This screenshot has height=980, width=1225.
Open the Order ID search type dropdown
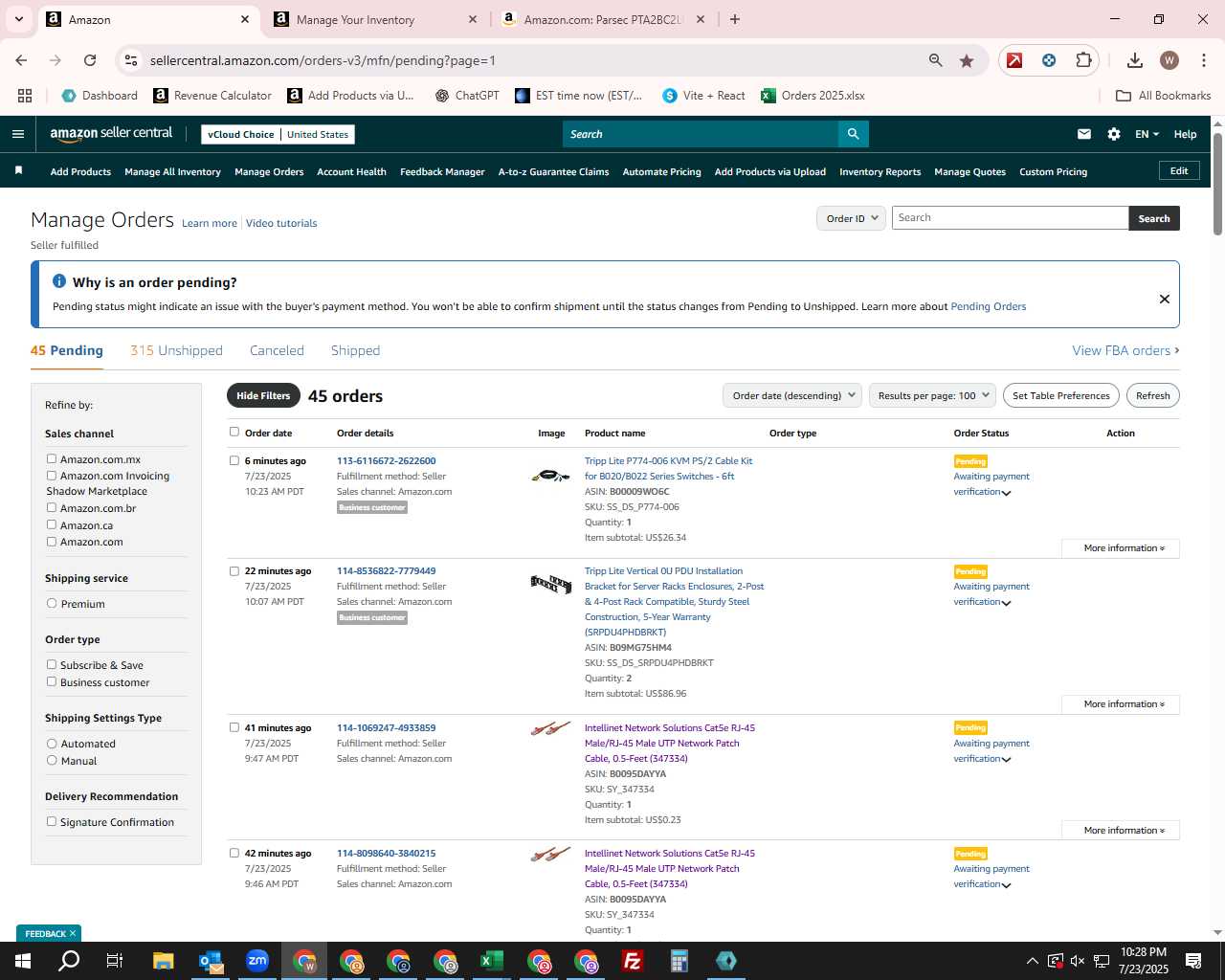[851, 218]
